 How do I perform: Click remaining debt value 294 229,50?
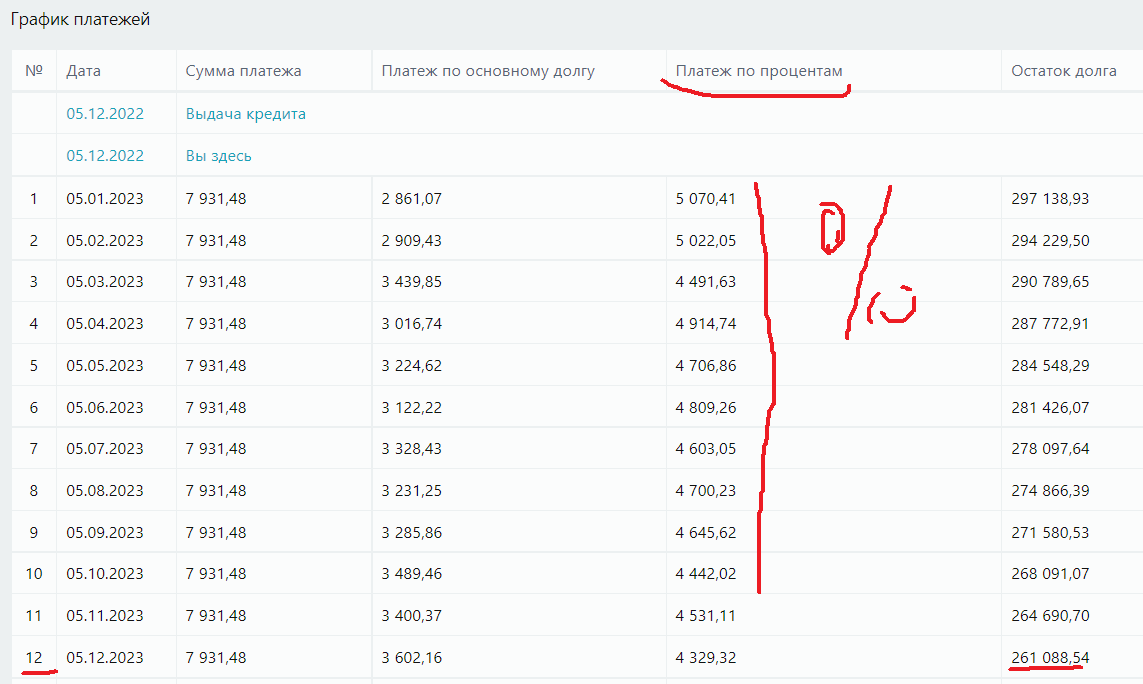pyautogui.click(x=1050, y=241)
